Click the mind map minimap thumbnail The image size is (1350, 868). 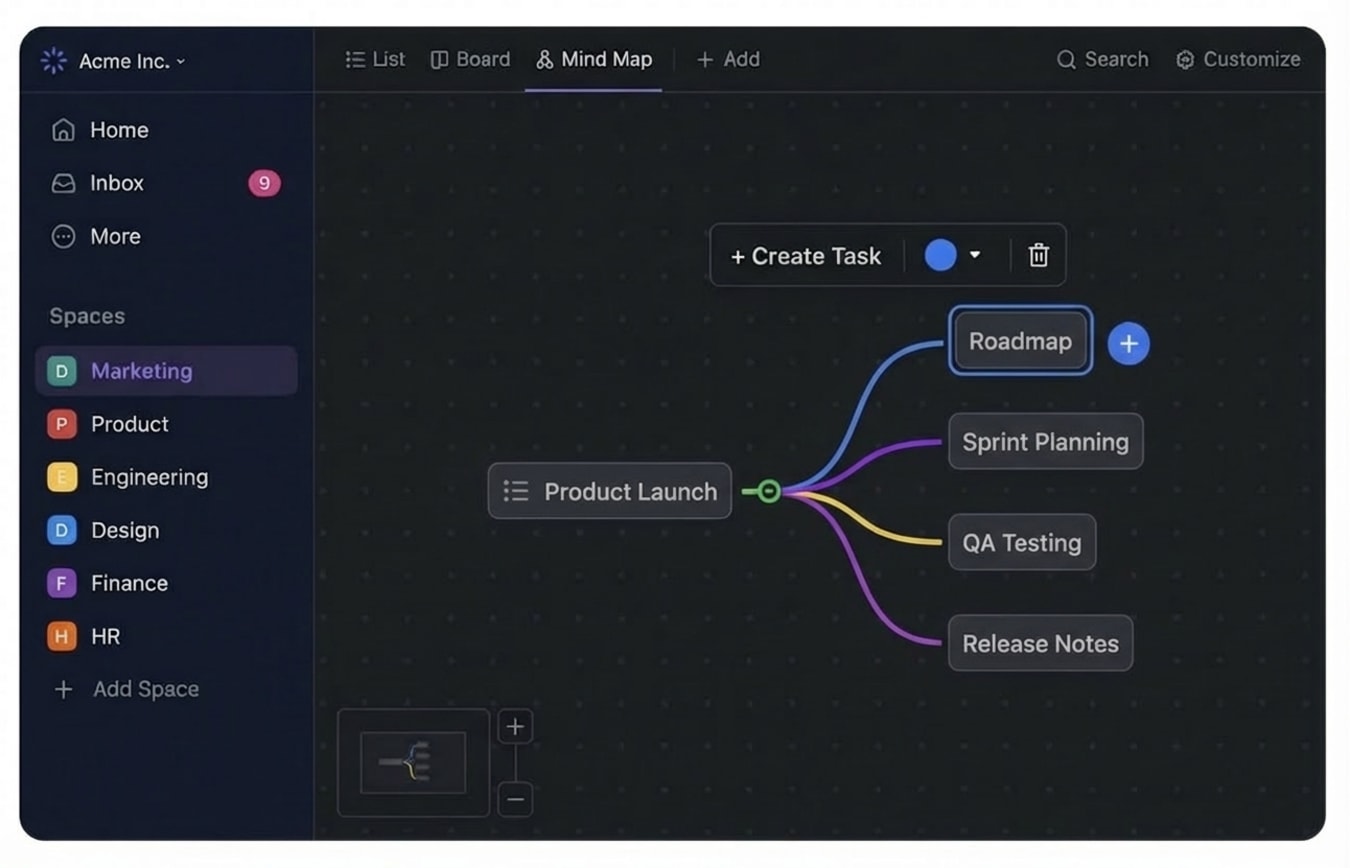[413, 763]
